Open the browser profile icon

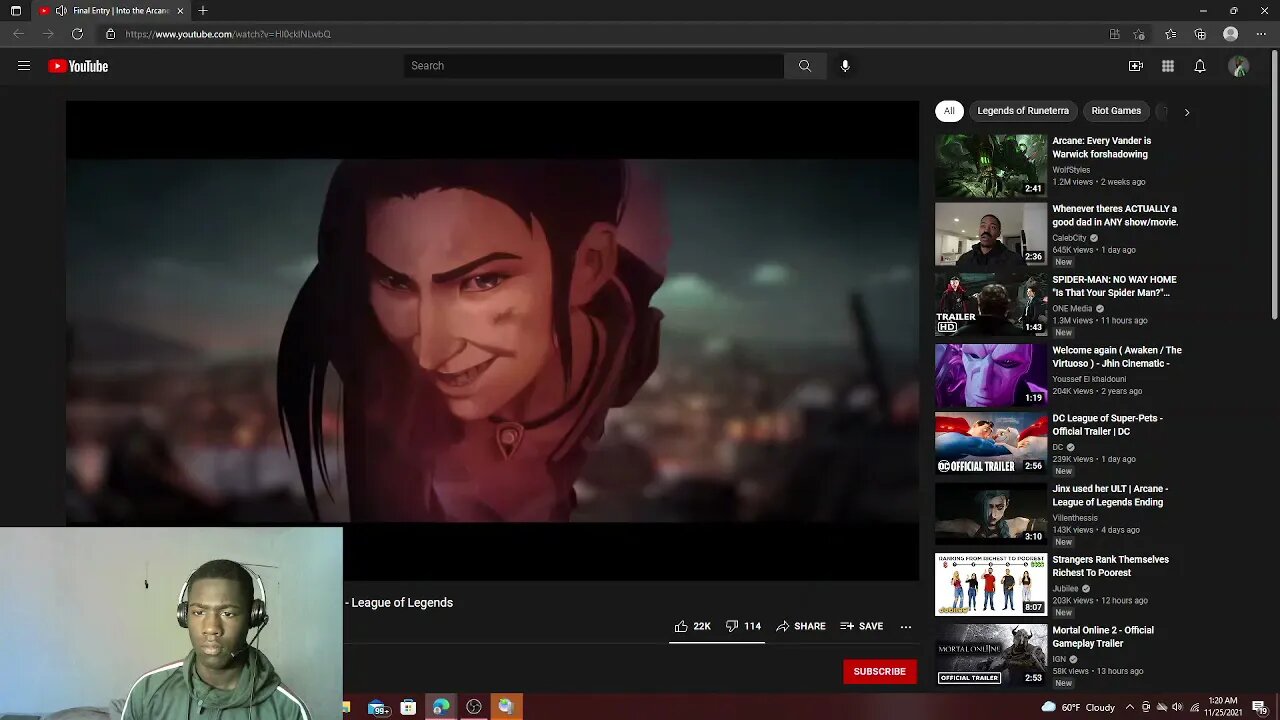click(x=1231, y=34)
